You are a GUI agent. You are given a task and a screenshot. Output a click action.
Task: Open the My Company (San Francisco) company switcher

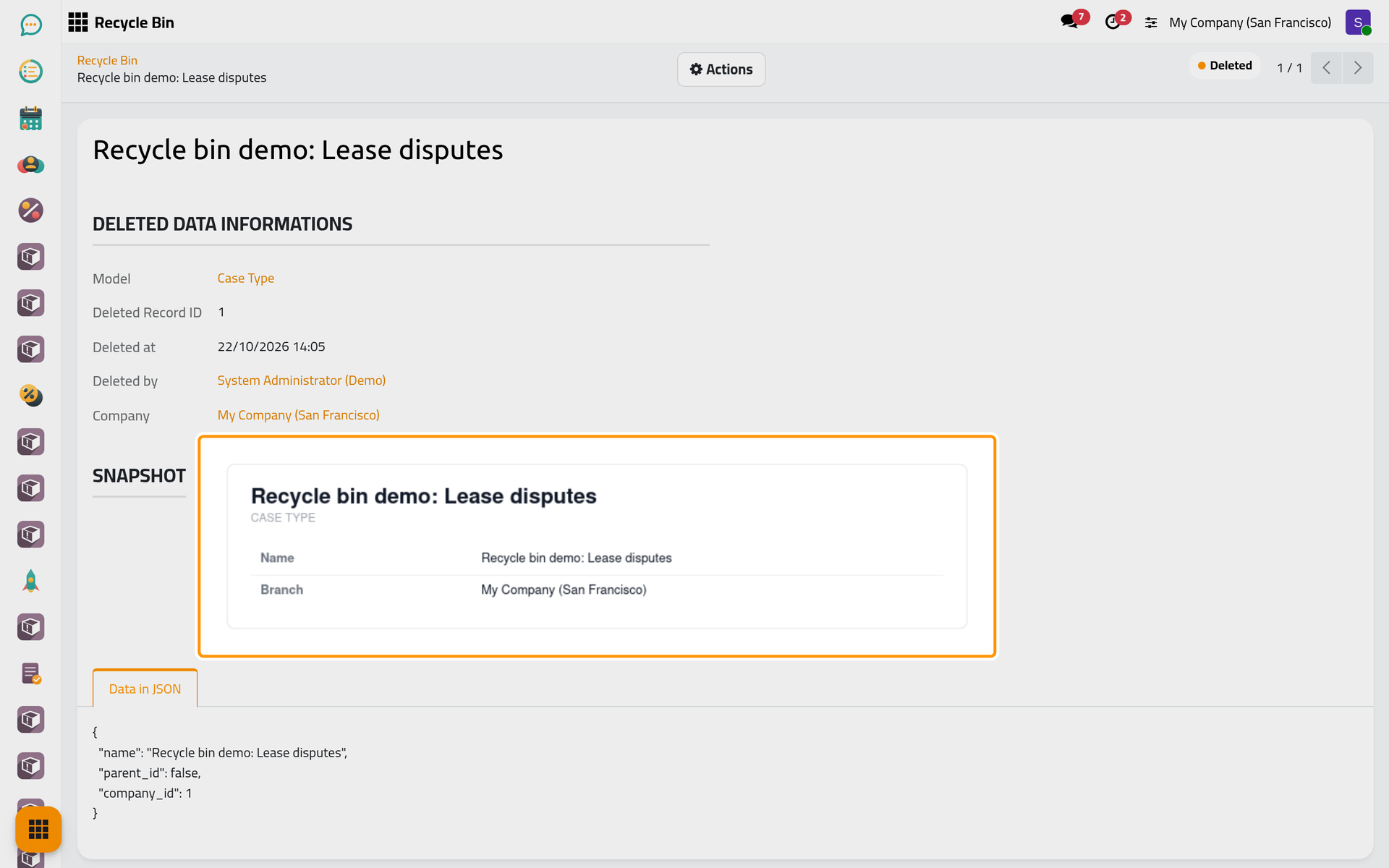[1250, 22]
